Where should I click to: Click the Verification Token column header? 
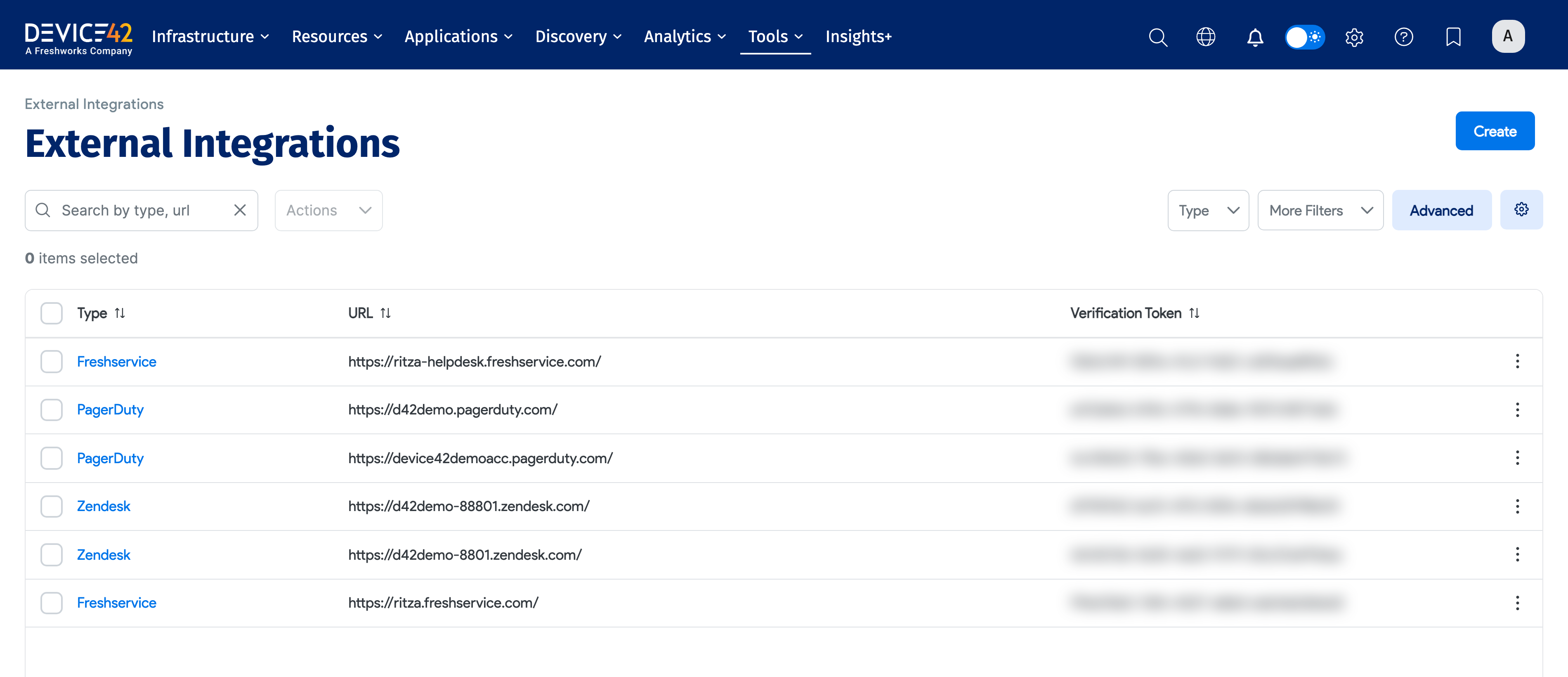click(x=1126, y=313)
